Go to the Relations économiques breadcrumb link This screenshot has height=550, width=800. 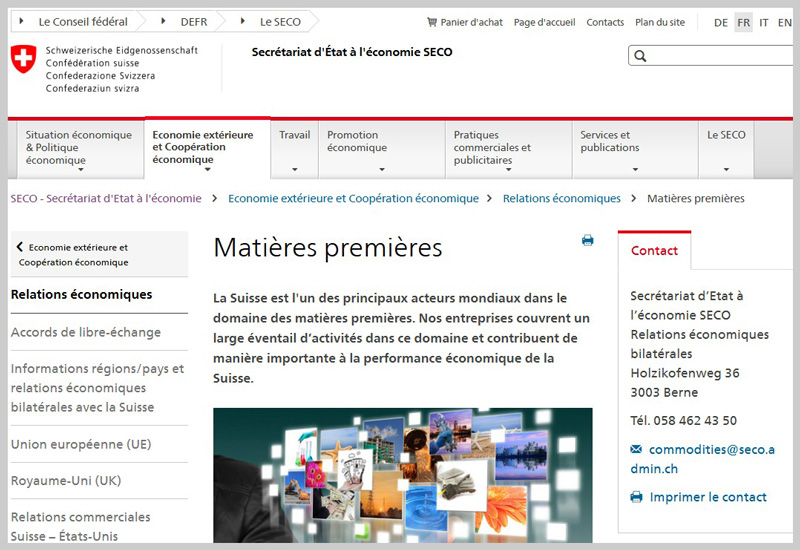(x=561, y=199)
